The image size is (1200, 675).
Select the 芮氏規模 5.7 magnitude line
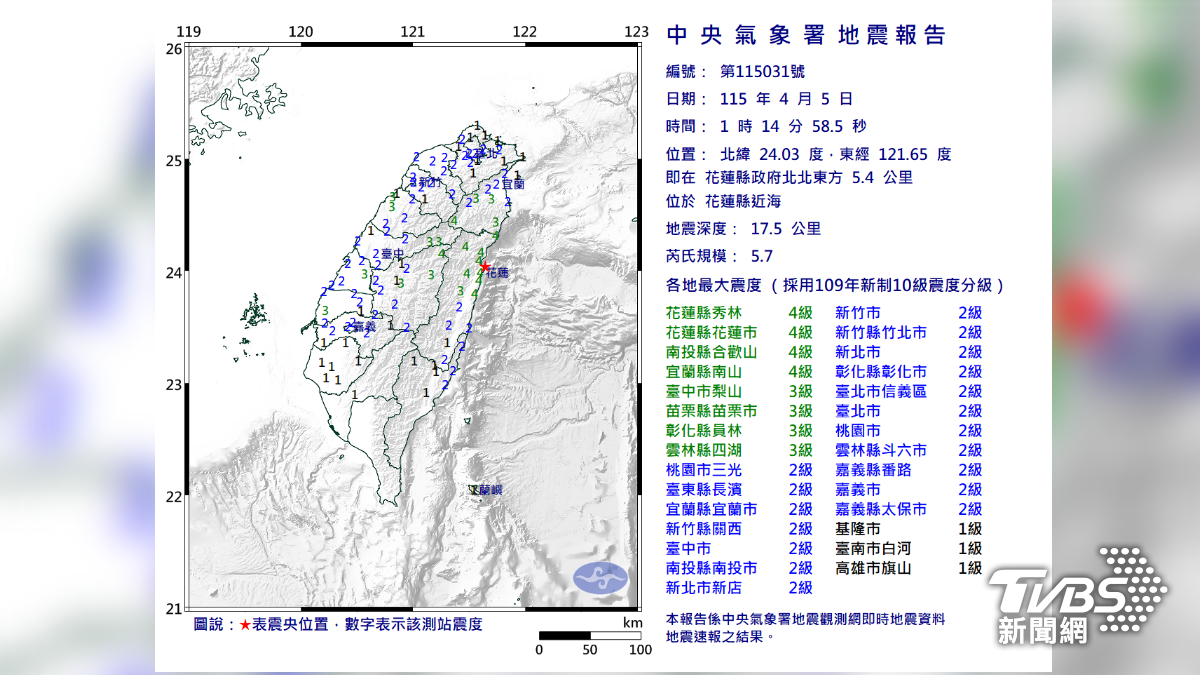coord(720,256)
